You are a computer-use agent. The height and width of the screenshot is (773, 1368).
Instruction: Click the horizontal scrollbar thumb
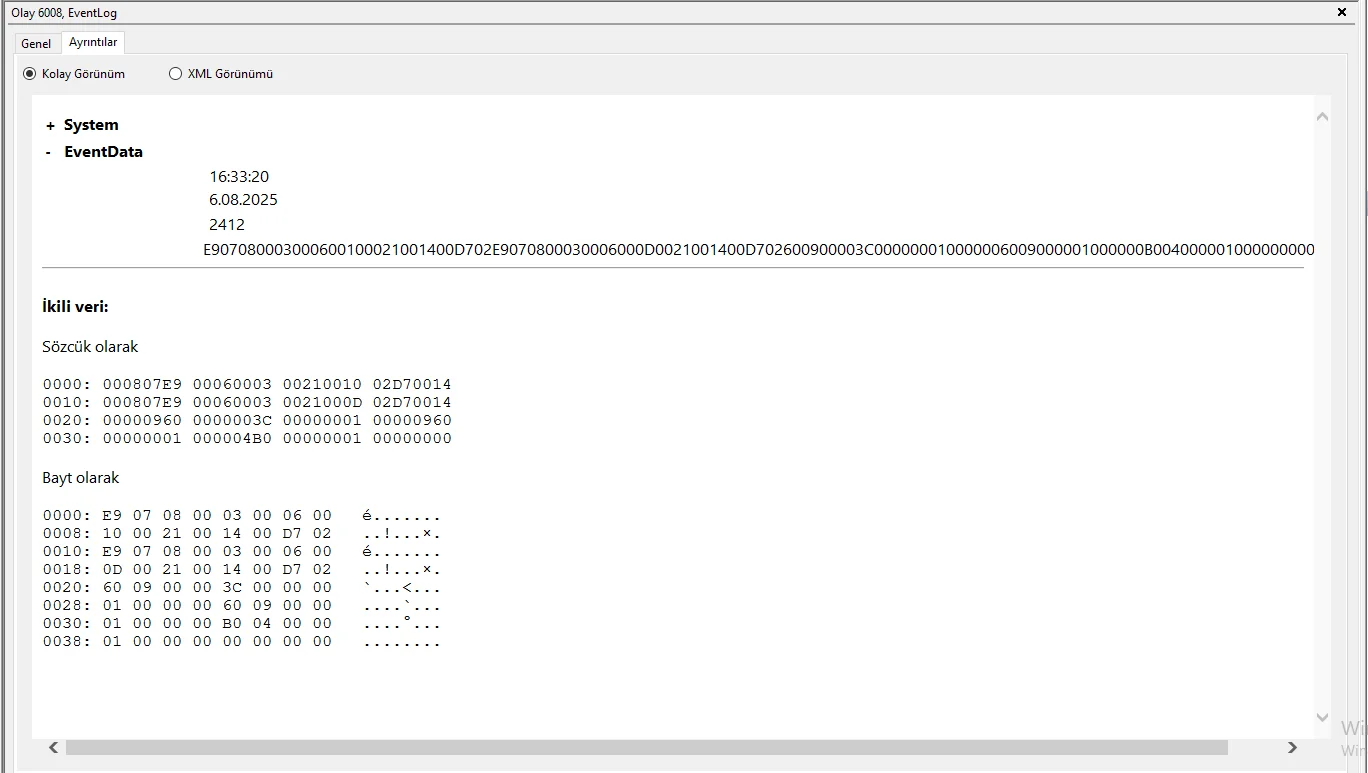(646, 747)
